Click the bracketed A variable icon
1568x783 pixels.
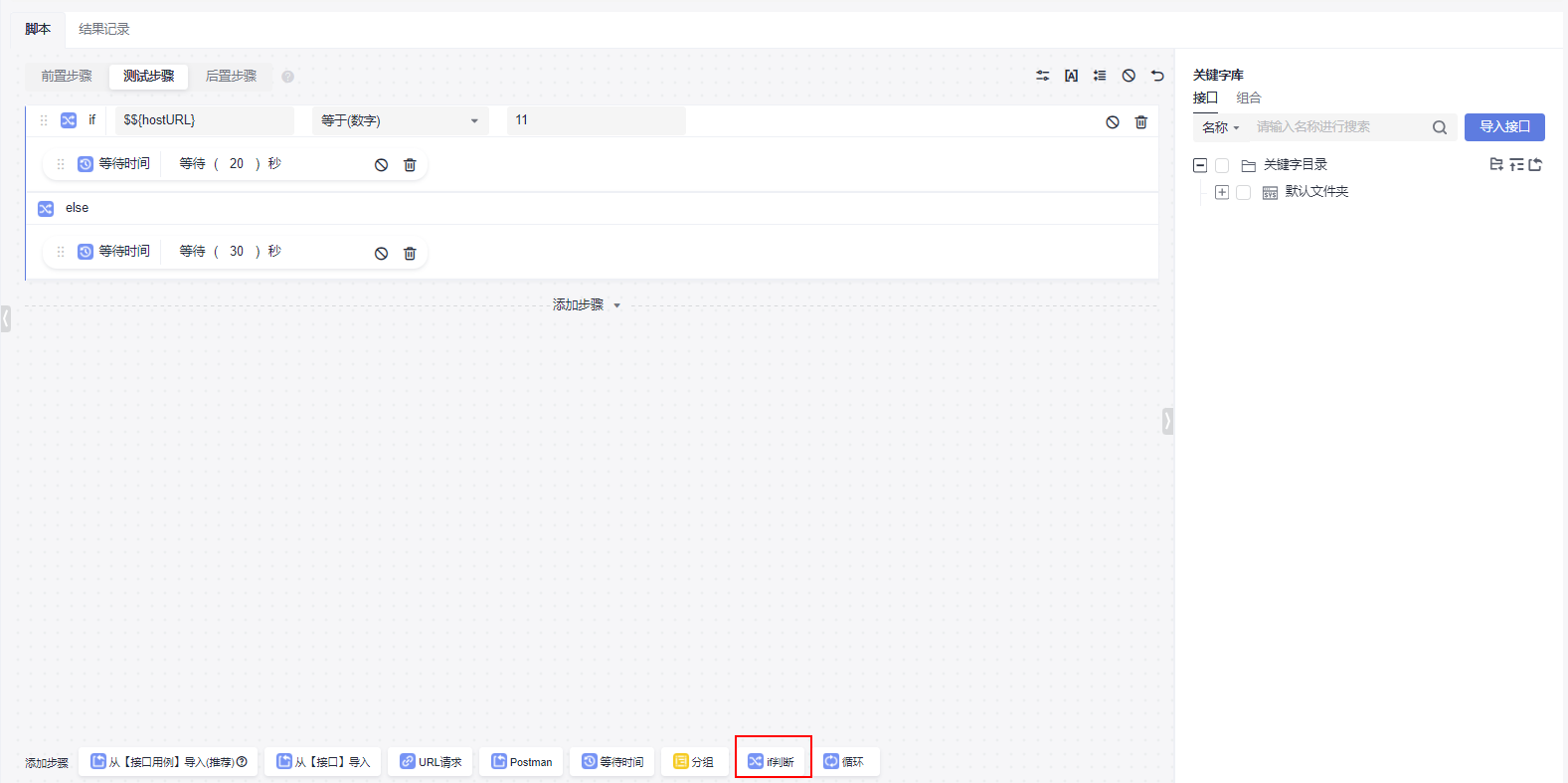pos(1071,76)
